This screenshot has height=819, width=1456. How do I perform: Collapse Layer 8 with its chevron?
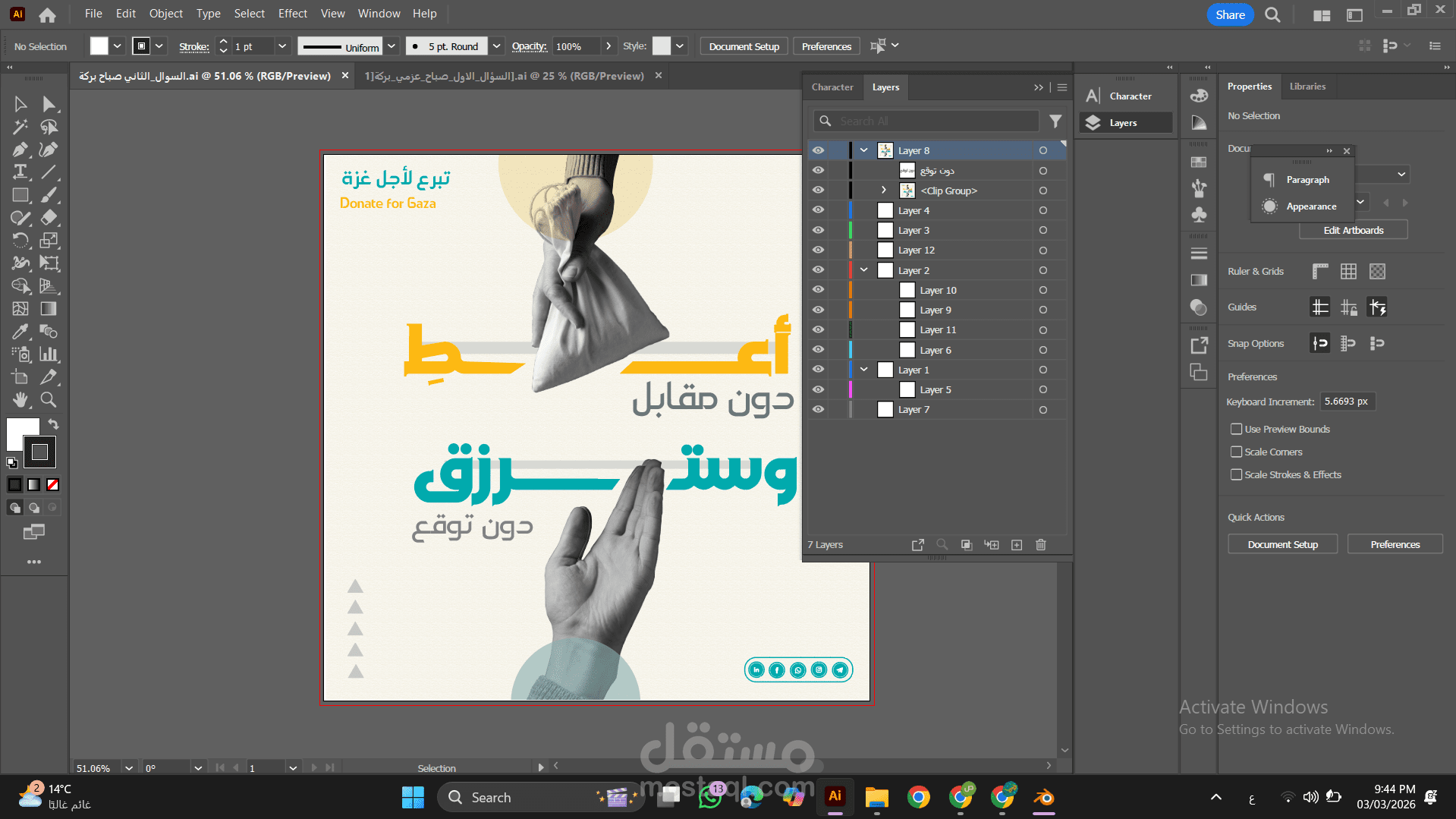coord(864,150)
